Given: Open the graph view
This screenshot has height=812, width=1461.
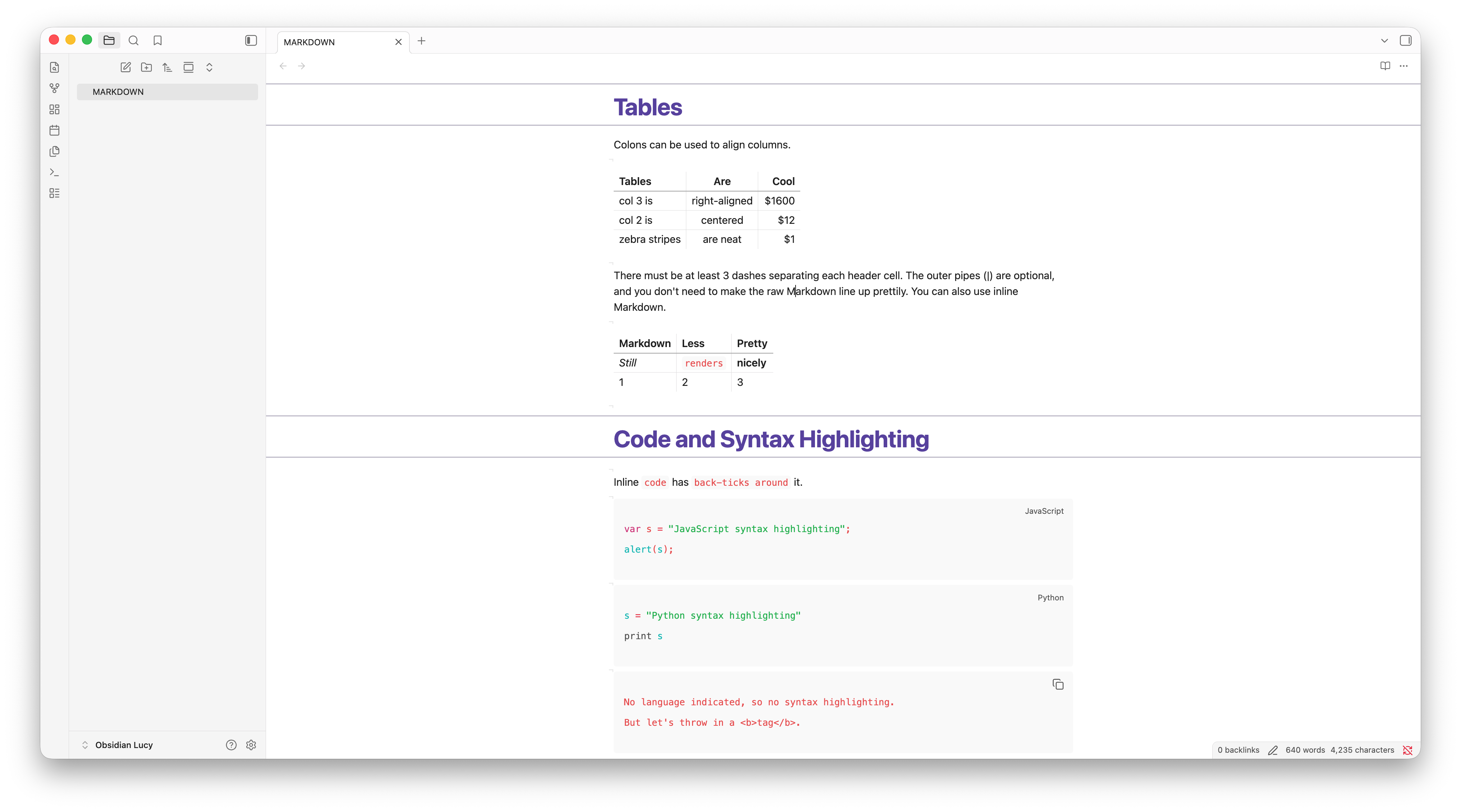Looking at the screenshot, I should [54, 88].
